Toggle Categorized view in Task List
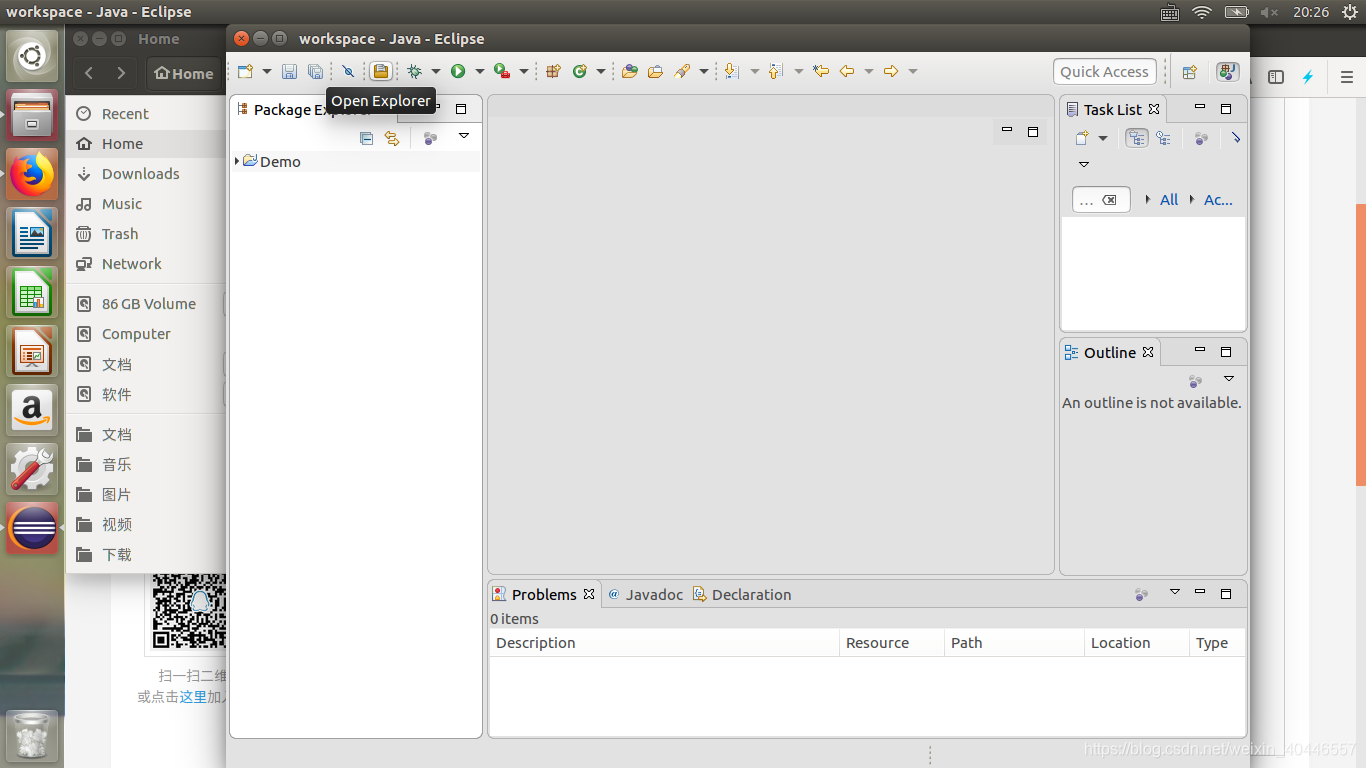Screen dimensions: 1366x768 tap(1136, 138)
